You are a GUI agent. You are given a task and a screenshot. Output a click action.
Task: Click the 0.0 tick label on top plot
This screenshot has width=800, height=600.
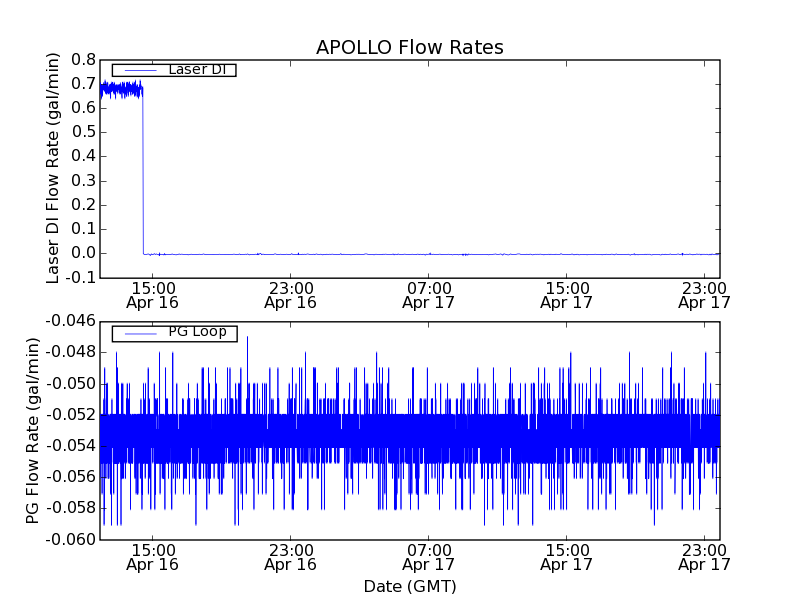point(83,253)
